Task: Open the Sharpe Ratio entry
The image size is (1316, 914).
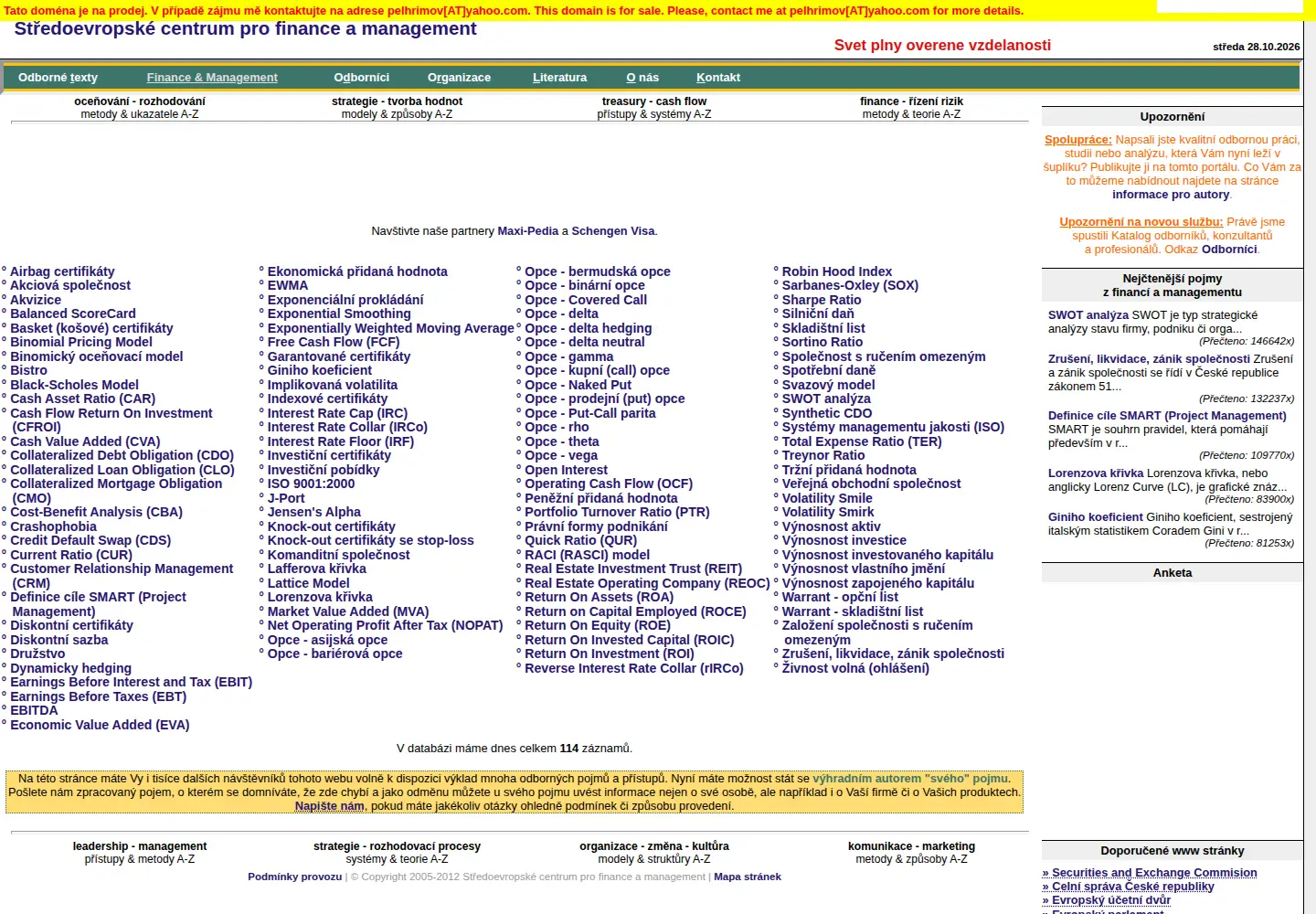Action: (x=822, y=300)
